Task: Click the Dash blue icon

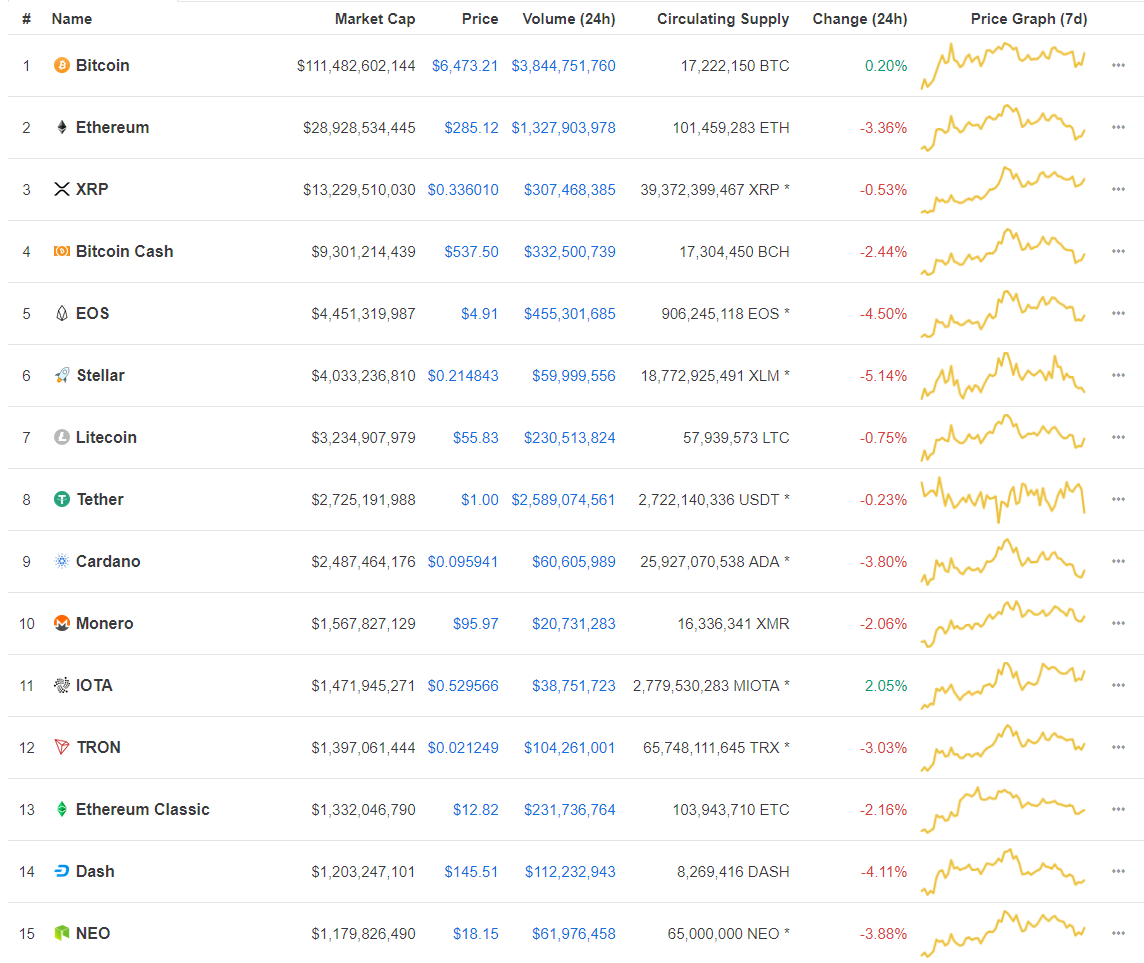Action: 62,872
